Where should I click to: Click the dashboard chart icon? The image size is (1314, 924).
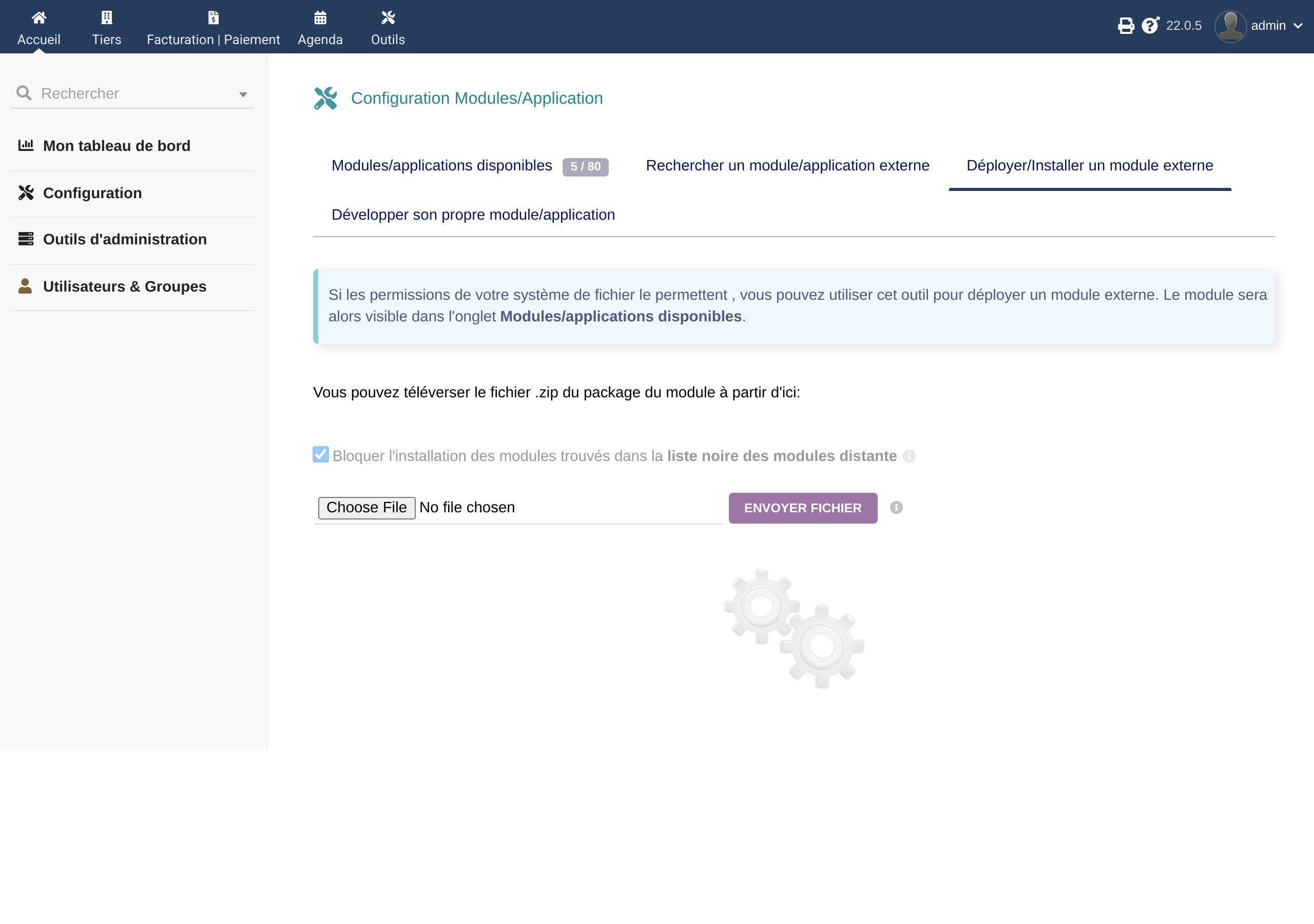(x=26, y=145)
